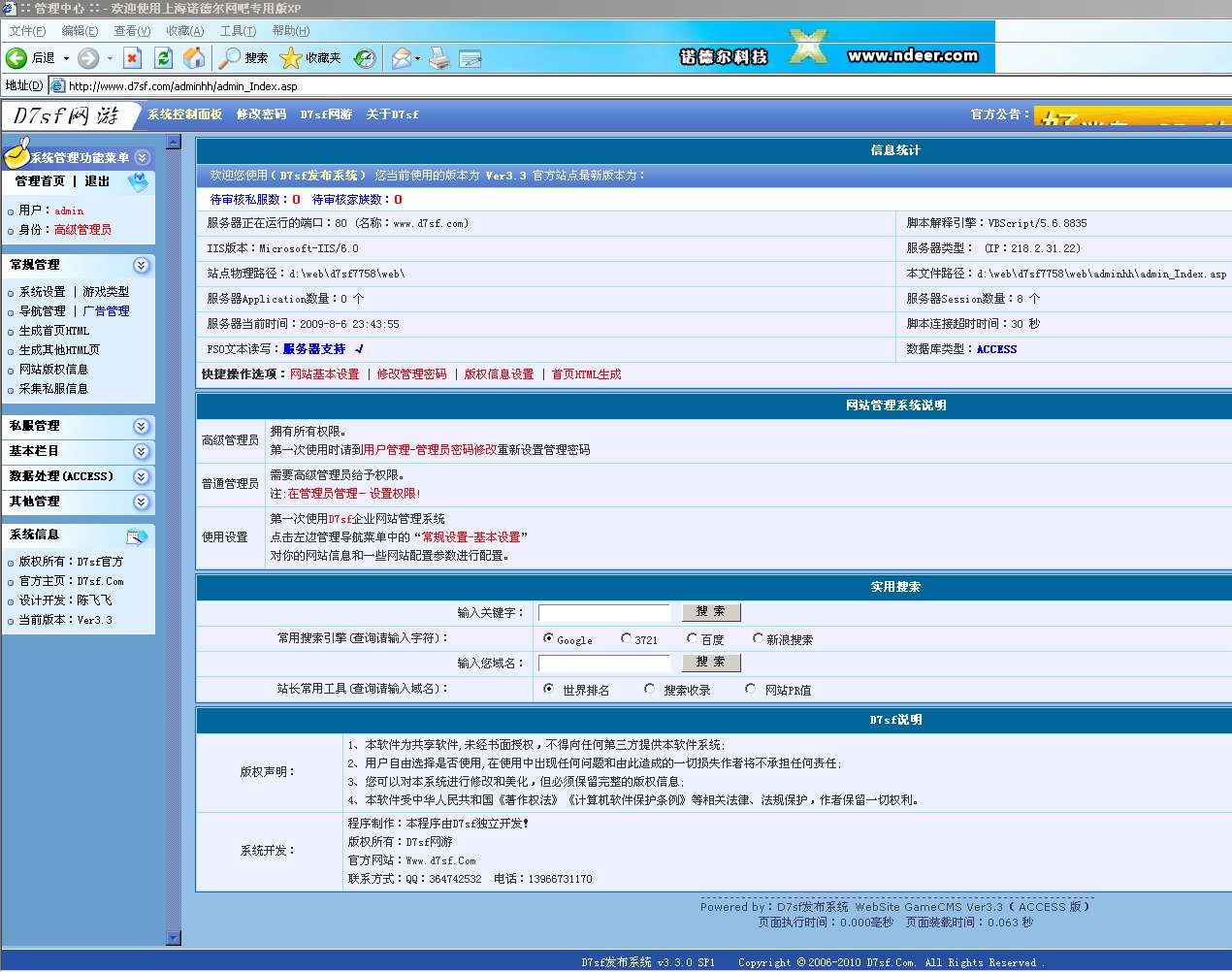Image resolution: width=1232 pixels, height=972 pixels.
Task: Open the 搜索 magnifier in browser toolbar
Action: point(230,58)
